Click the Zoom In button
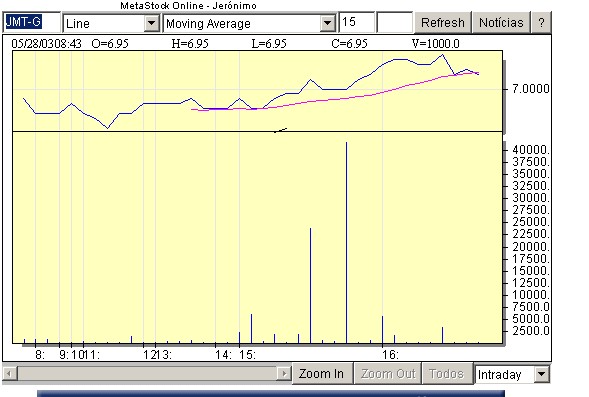 tap(322, 374)
